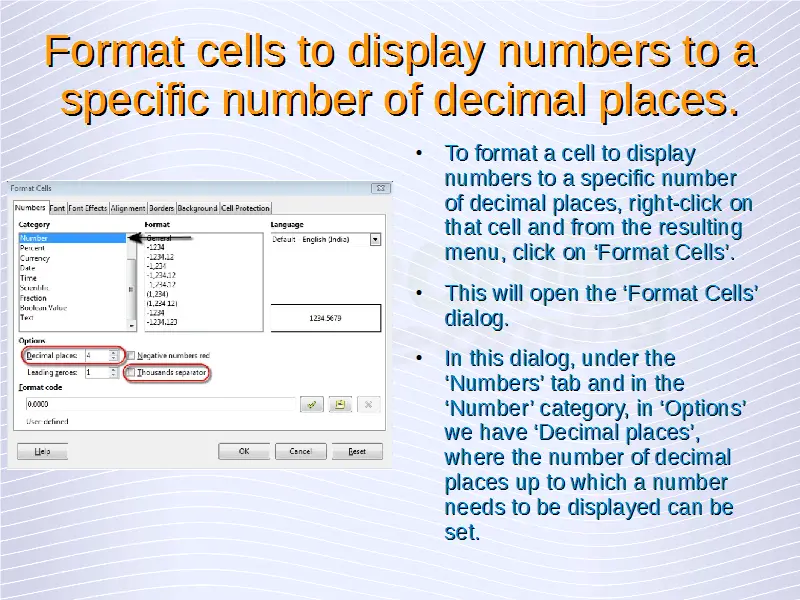Click the Leading zeroes spinner arrows

click(x=116, y=372)
